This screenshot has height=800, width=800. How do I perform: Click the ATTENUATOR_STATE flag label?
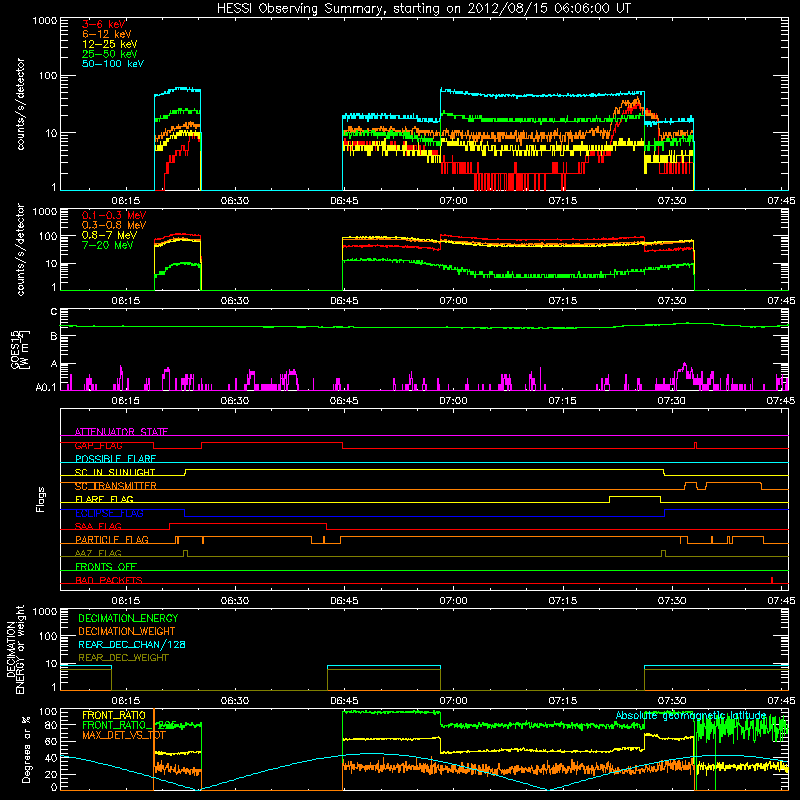click(x=121, y=432)
